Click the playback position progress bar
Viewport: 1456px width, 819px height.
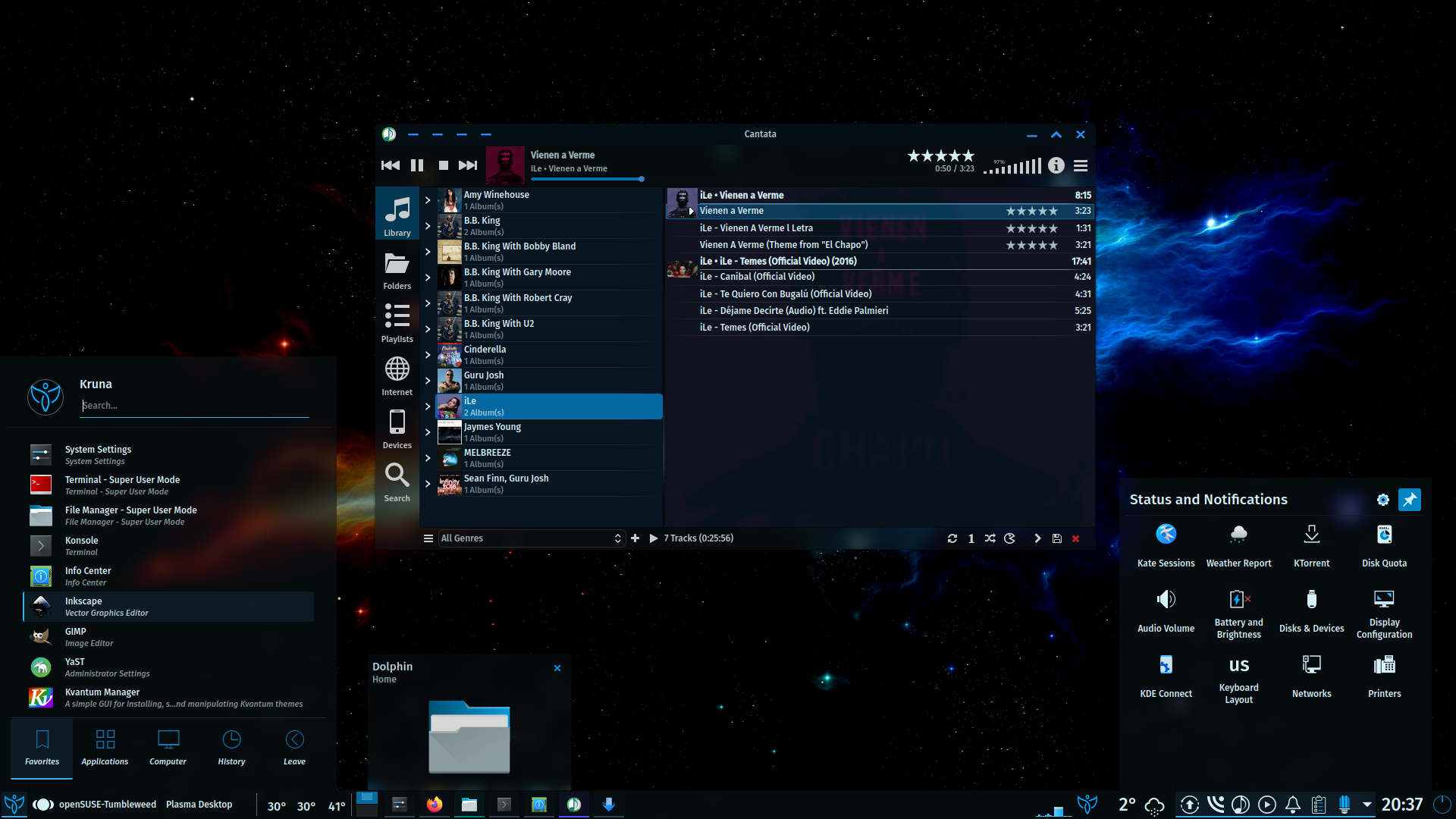coord(588,179)
